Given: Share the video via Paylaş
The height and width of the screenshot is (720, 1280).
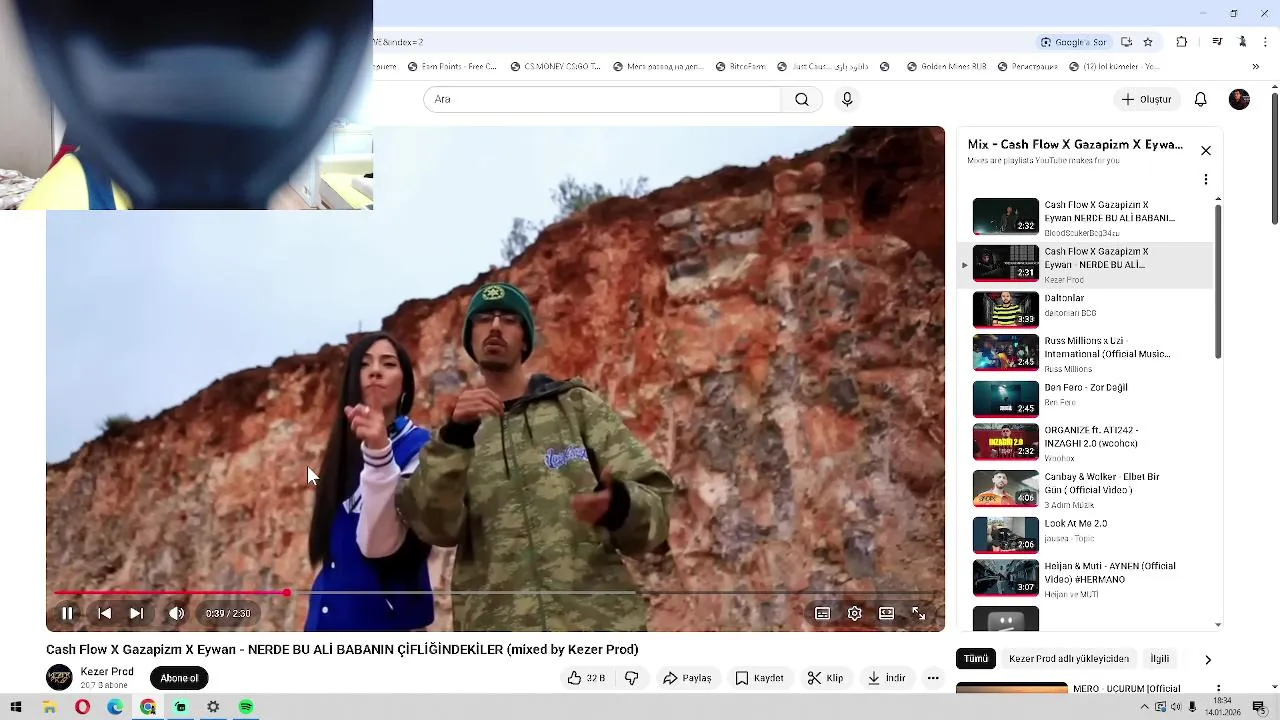Looking at the screenshot, I should point(687,678).
